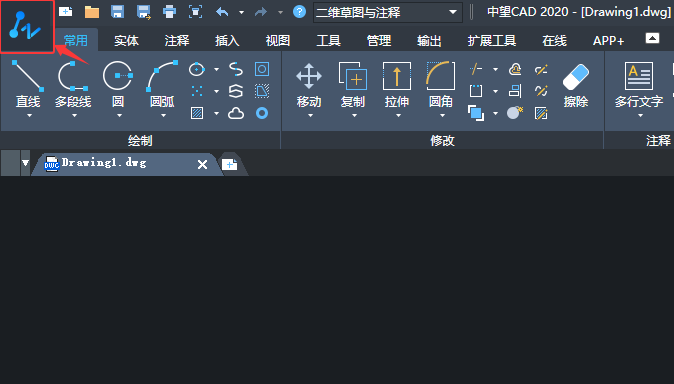Select the 直线 line tool
The image size is (674, 384).
(28, 84)
